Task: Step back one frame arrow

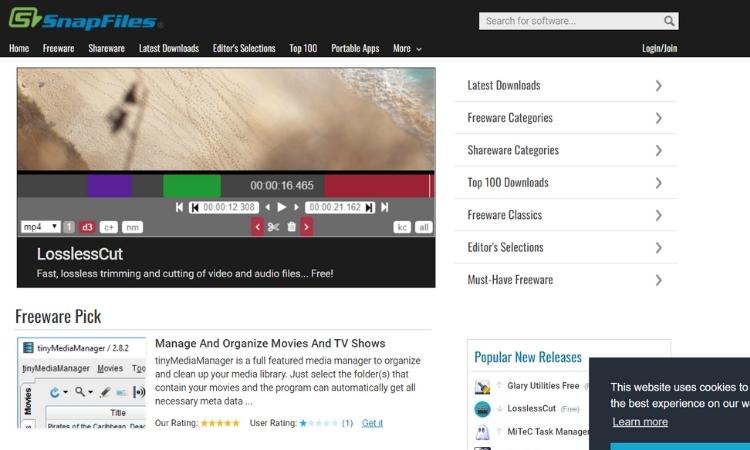Action: [x=267, y=207]
